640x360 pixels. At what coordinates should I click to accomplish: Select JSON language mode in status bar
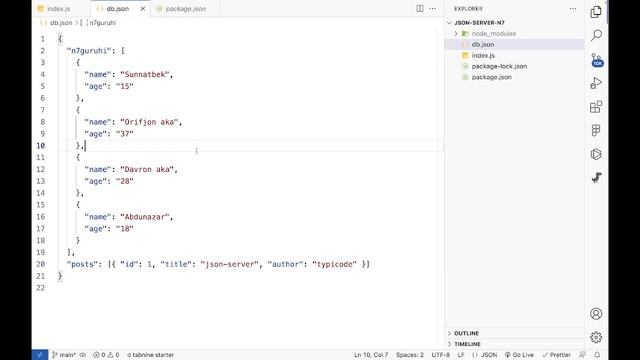484,355
